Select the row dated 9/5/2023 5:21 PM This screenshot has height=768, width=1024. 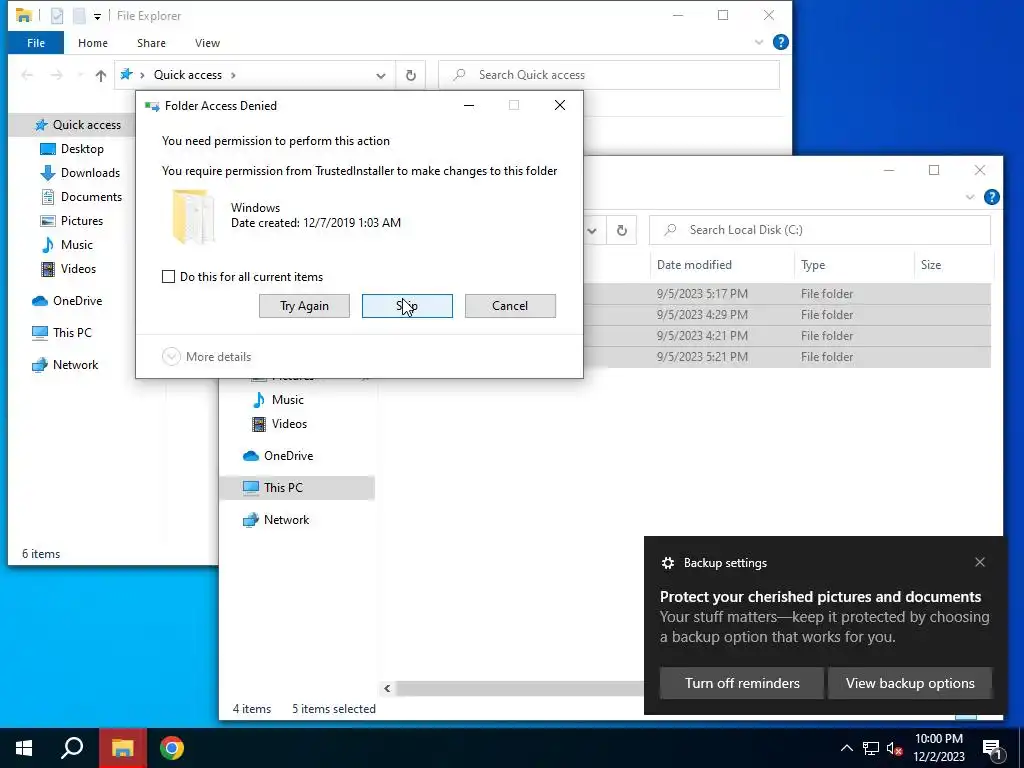point(787,357)
